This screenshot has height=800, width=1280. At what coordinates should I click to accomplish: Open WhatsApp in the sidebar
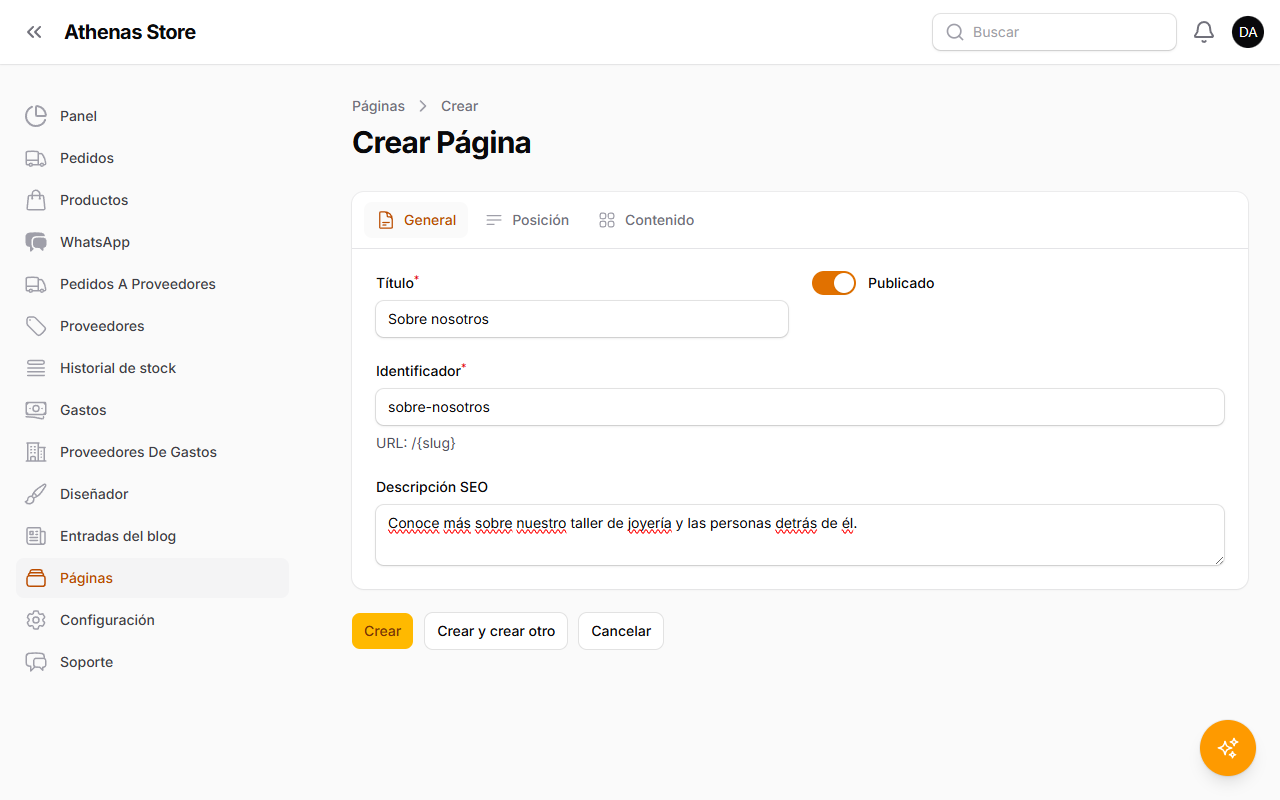pyautogui.click(x=152, y=242)
